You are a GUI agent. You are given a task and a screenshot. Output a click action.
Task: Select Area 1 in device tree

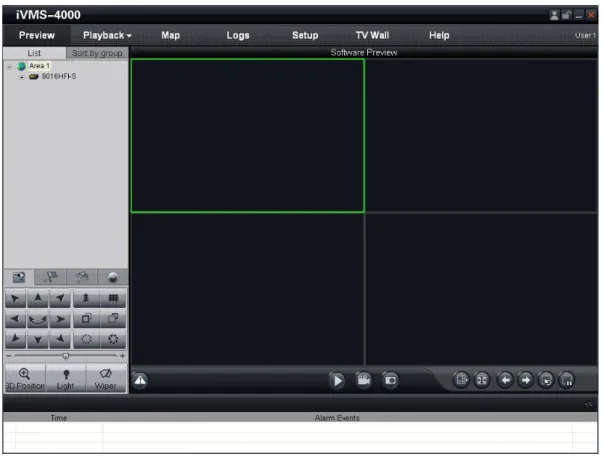pyautogui.click(x=39, y=66)
